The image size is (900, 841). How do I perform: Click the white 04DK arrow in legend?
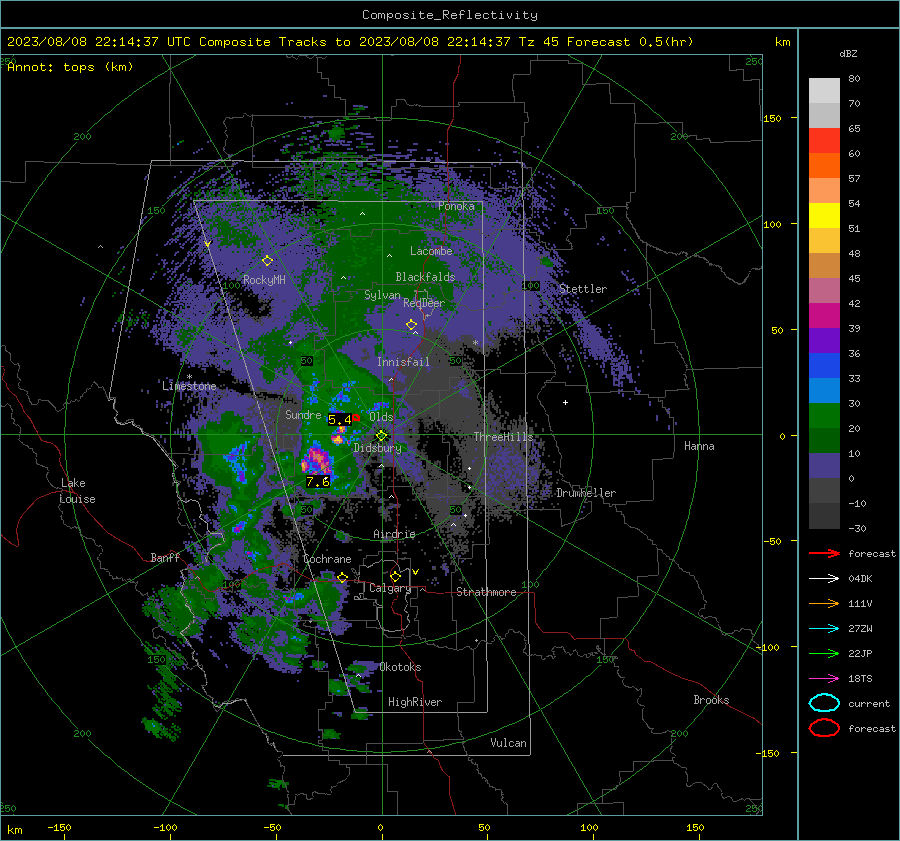824,579
